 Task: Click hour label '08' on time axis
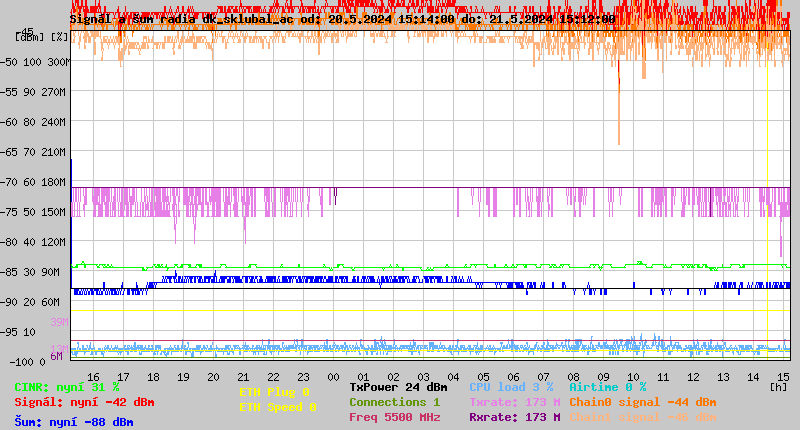pos(573,377)
